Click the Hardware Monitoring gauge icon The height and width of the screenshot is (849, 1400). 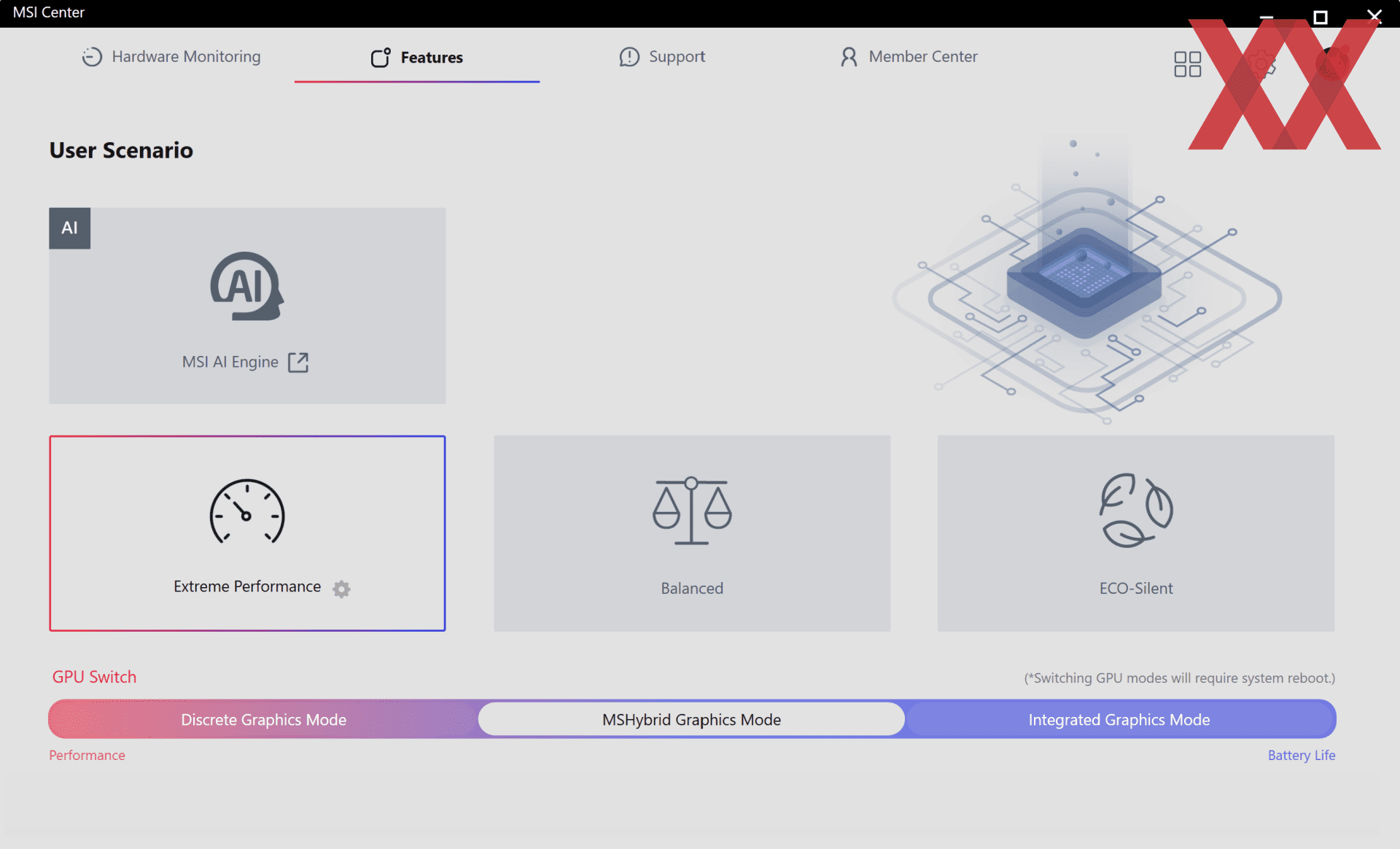point(92,57)
